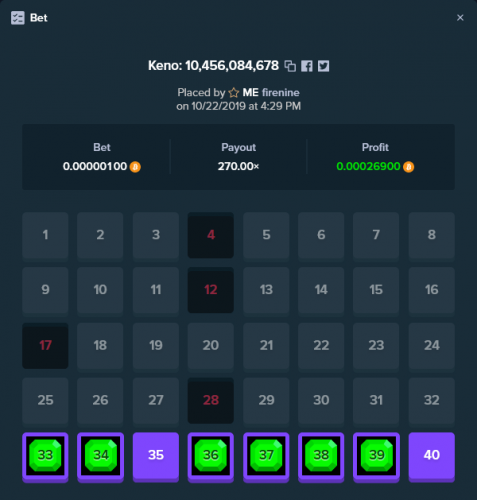Click the bitcoin icon next to Bet amount

coord(135,167)
